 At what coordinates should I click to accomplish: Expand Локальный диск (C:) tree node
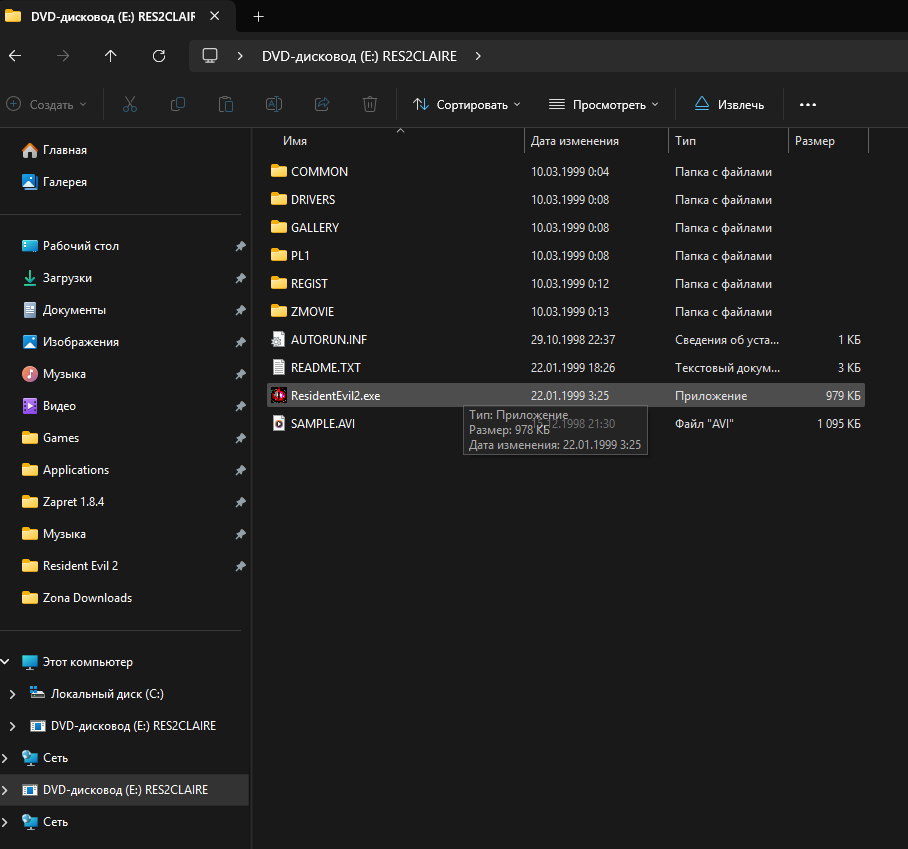coord(13,694)
